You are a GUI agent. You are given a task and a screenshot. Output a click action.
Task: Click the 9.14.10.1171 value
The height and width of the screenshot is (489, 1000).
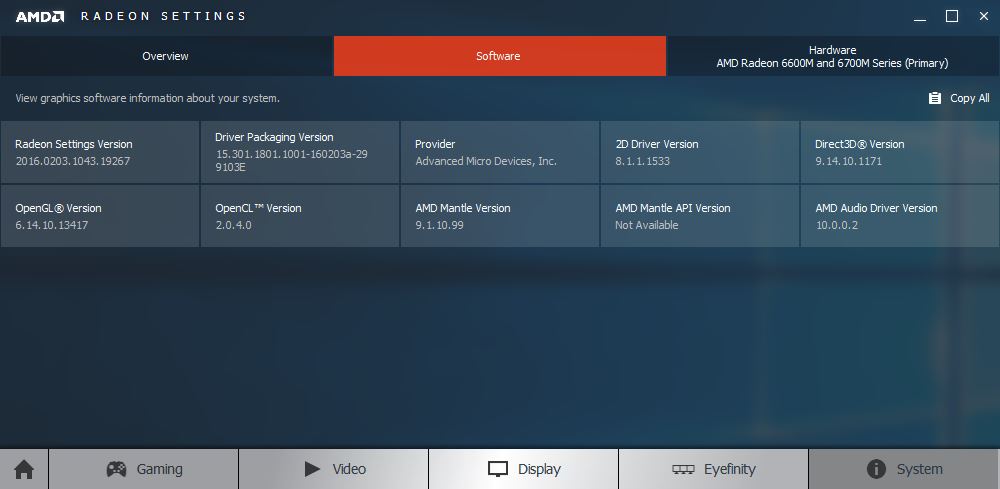(849, 161)
